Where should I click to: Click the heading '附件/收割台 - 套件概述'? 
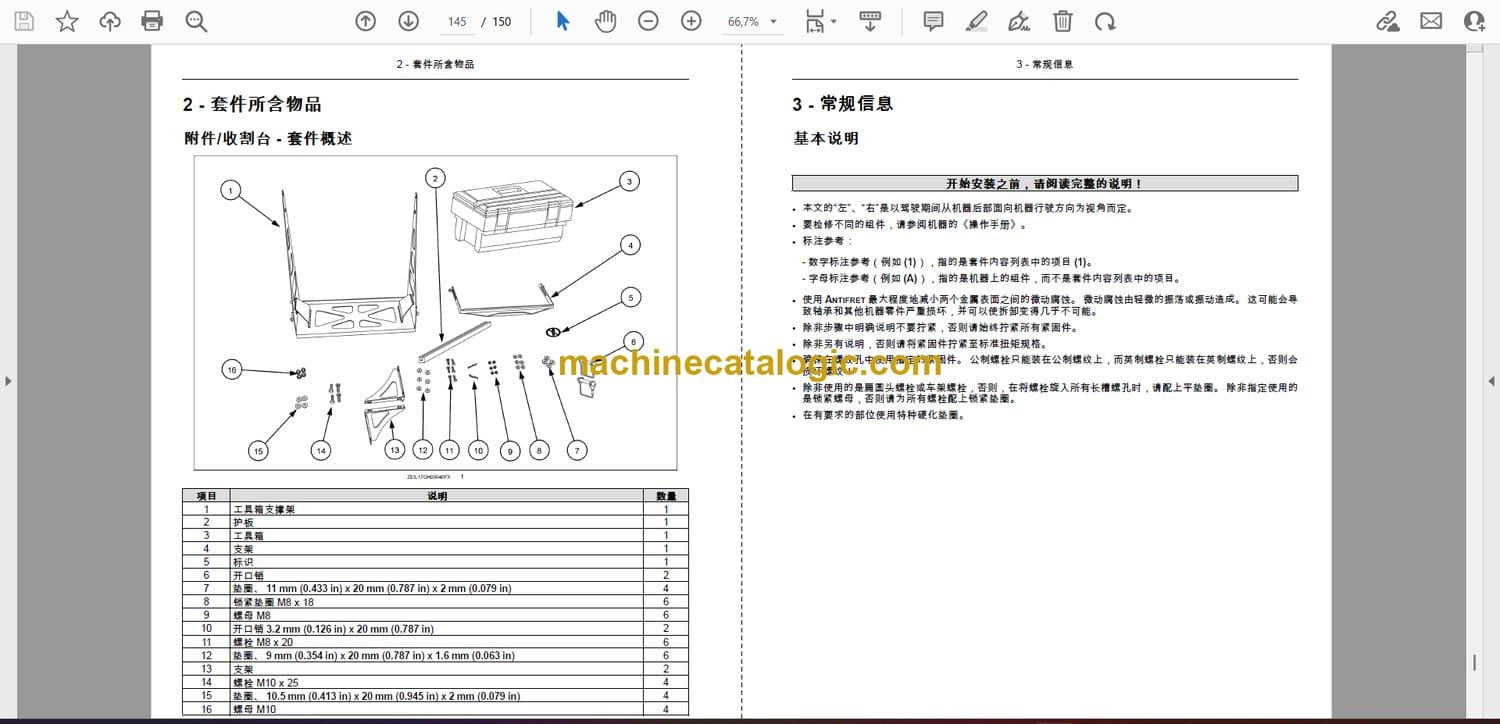pyautogui.click(x=268, y=139)
